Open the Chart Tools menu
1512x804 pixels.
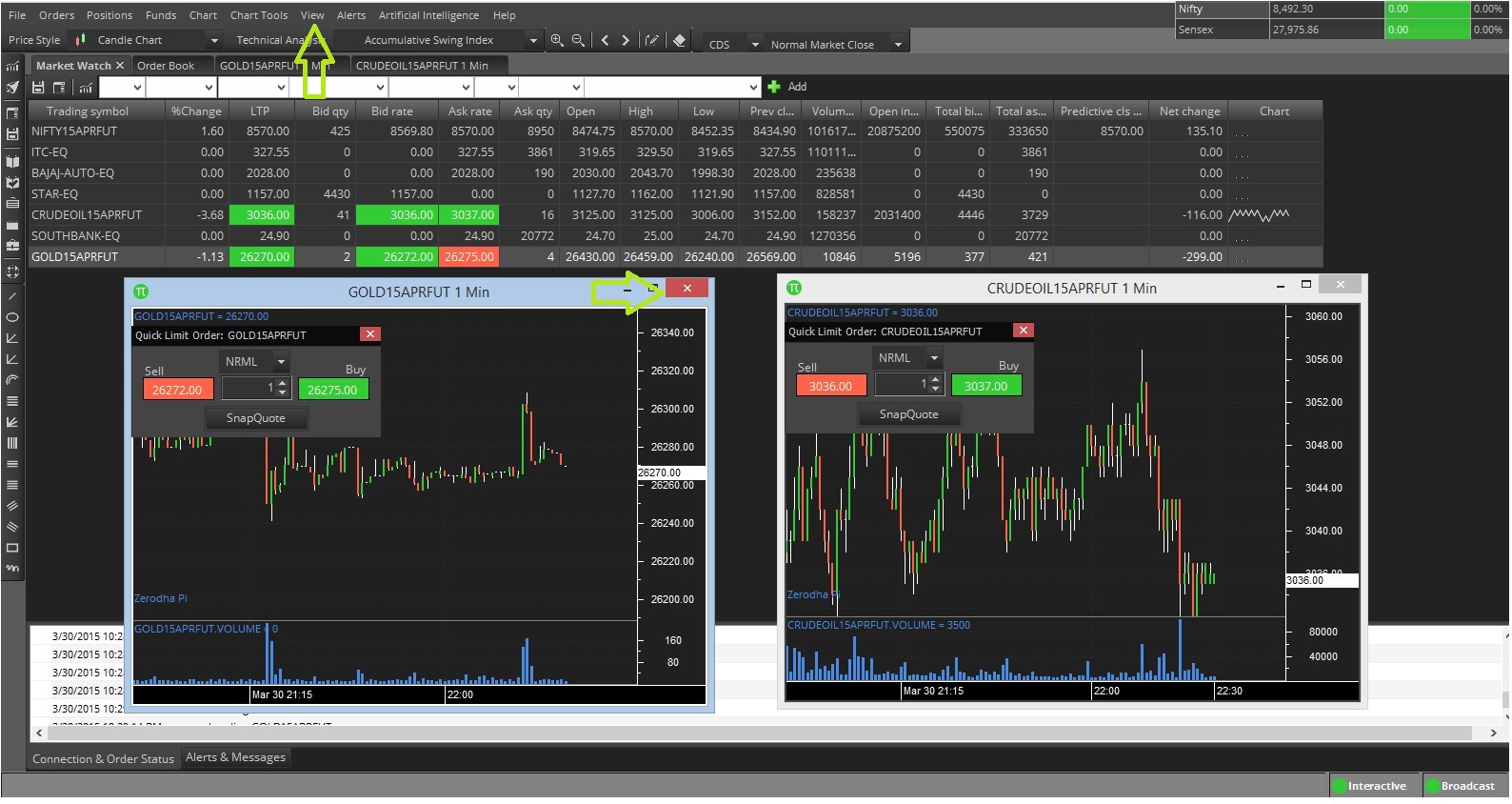coord(259,15)
